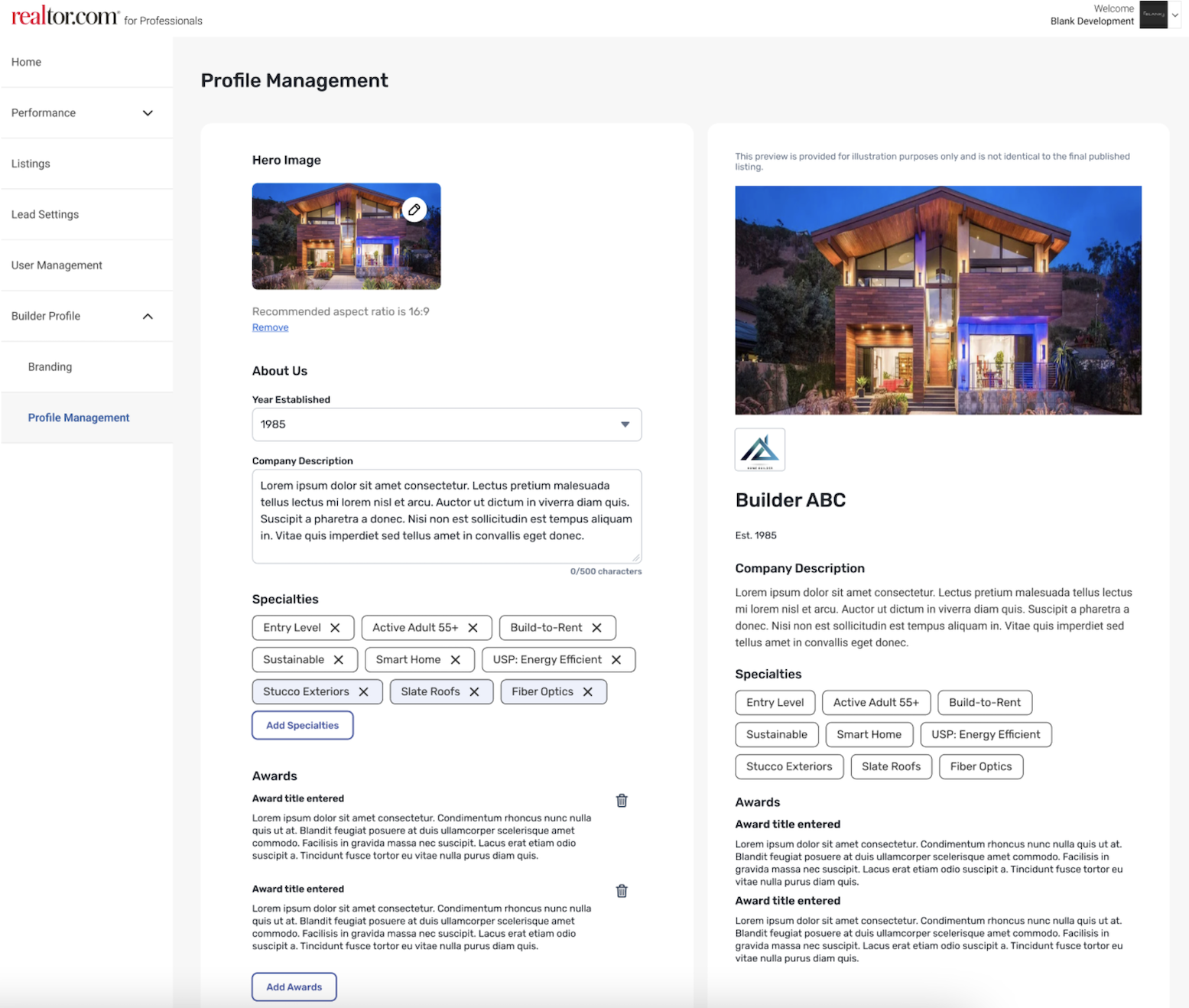This screenshot has height=1008, width=1189.
Task: Click the Est. 1985 preview text
Action: tap(756, 535)
